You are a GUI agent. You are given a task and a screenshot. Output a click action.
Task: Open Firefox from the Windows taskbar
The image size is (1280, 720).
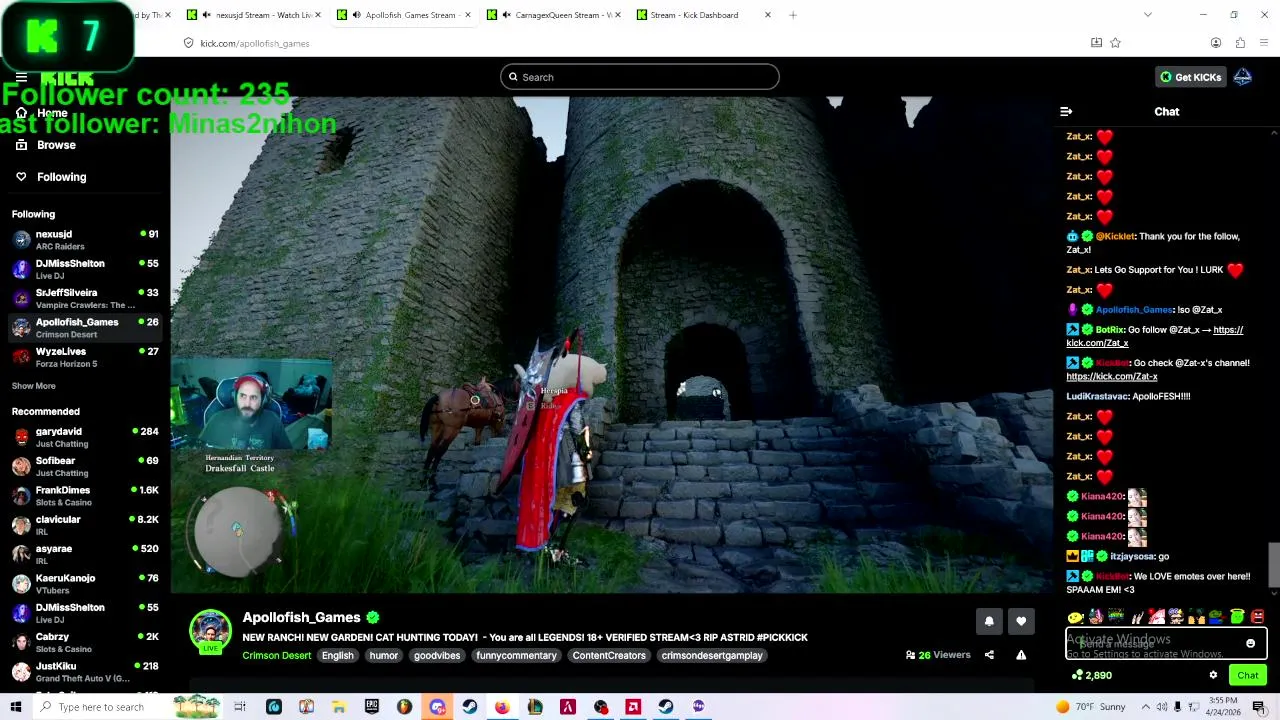(502, 707)
